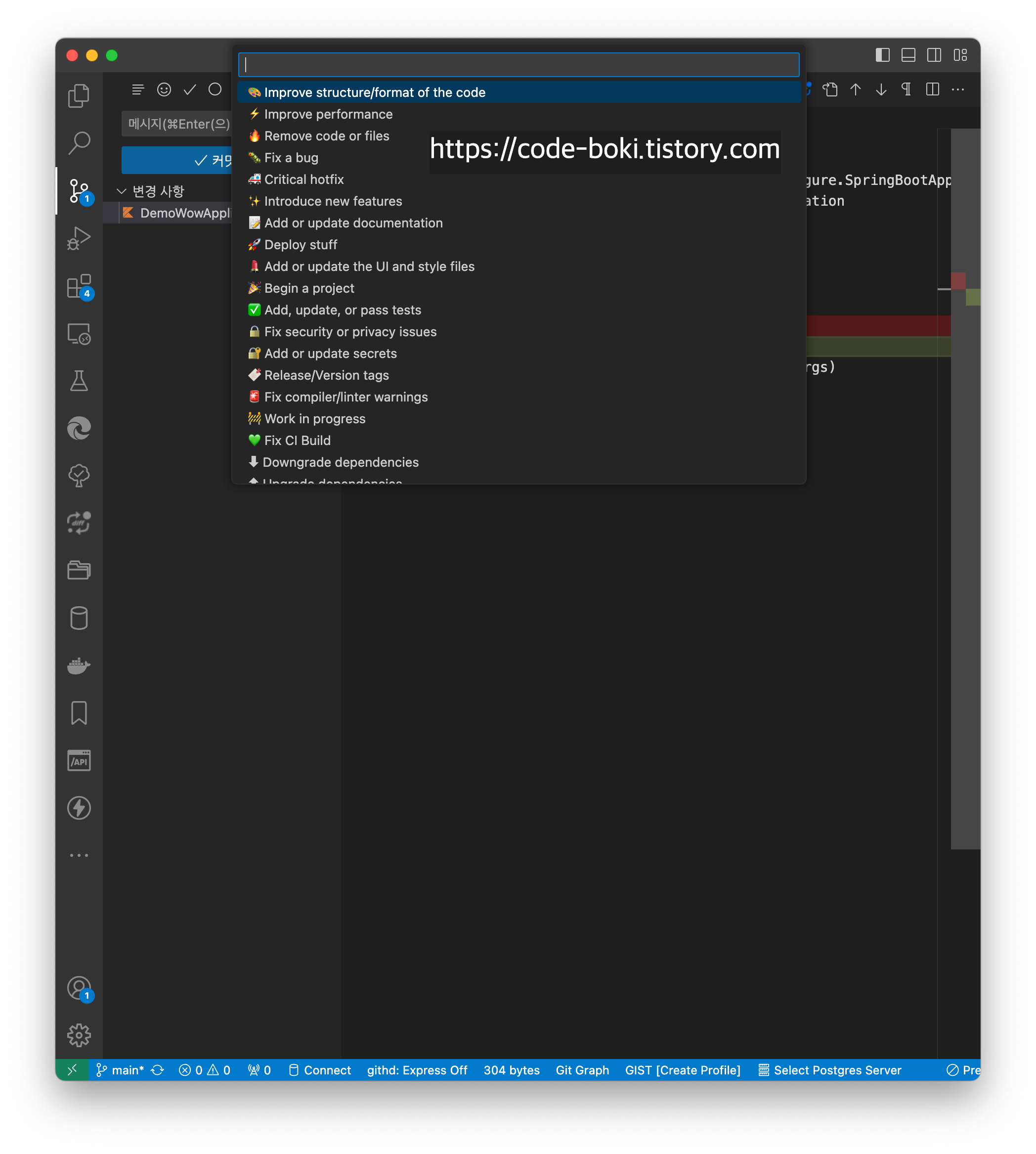Click the gitmoji smiley icon
The height and width of the screenshot is (1154, 1036).
tap(164, 89)
